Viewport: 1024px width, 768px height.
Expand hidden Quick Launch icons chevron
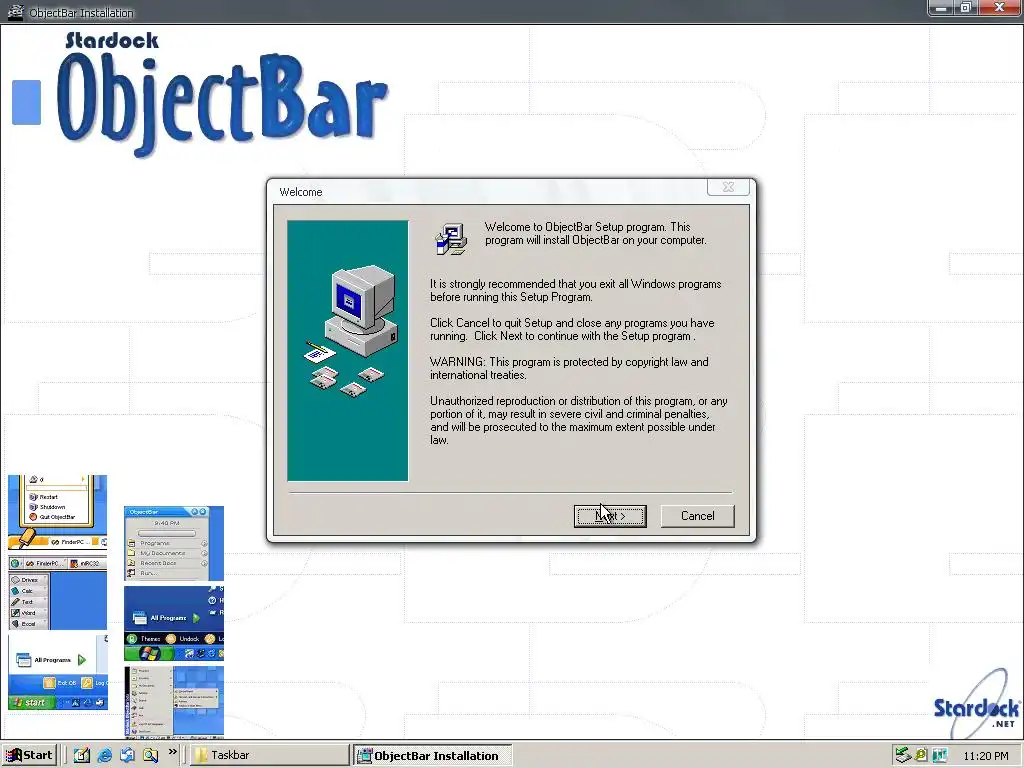172,752
